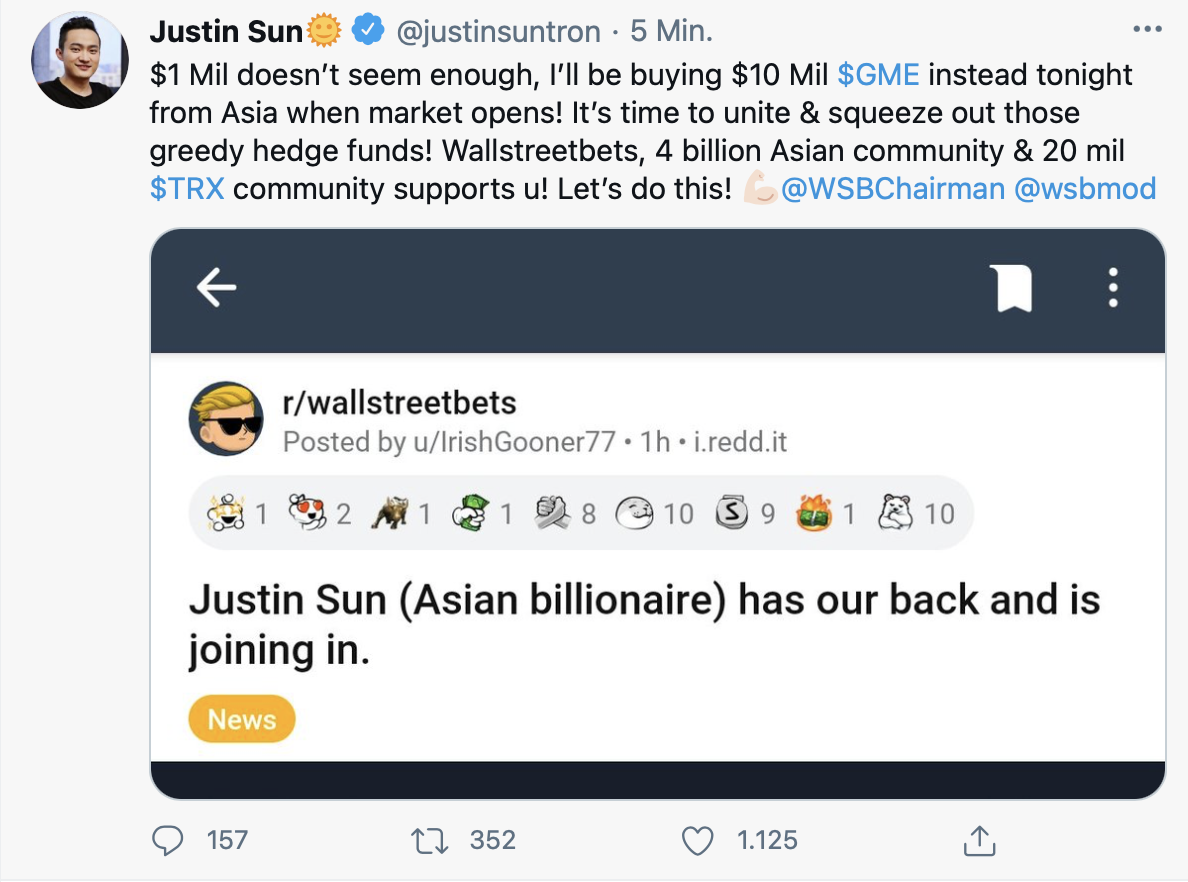
Task: Click Justin Sun's profile picture
Action: (x=81, y=61)
